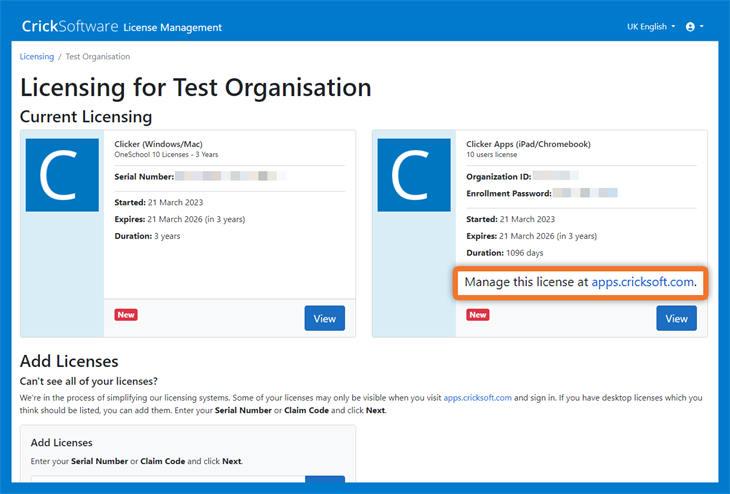Select Test Organisation breadcrumb item
This screenshot has height=494, width=730.
(x=98, y=57)
